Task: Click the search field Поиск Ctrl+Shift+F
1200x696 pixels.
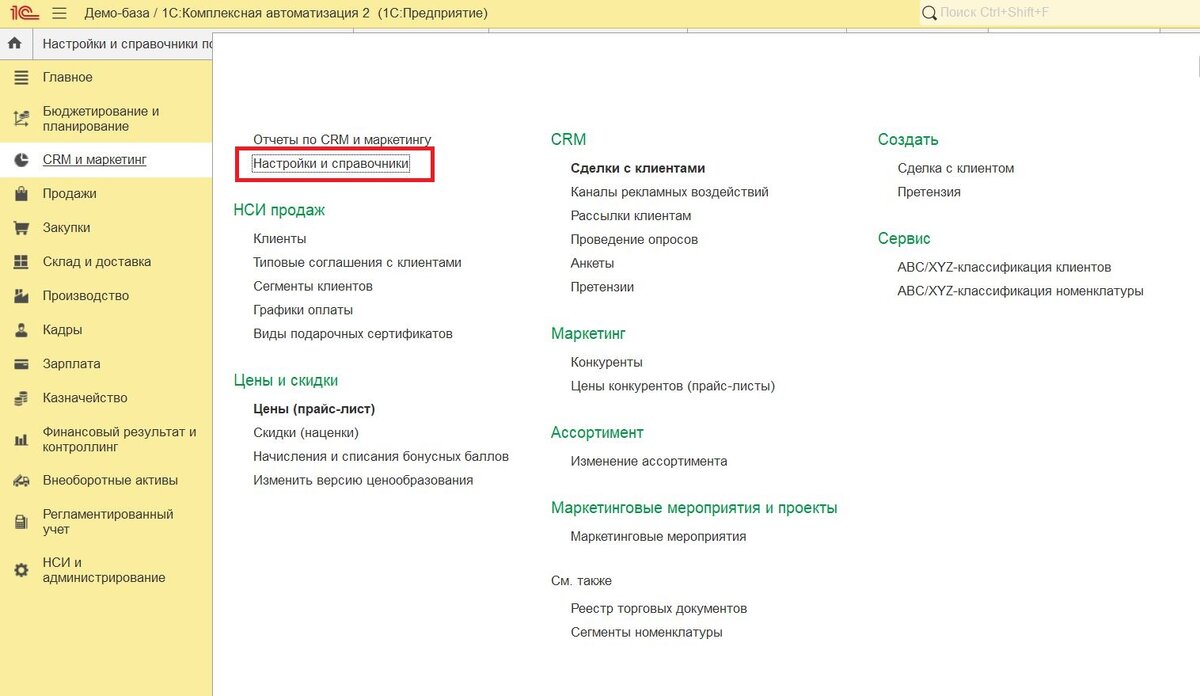Action: tap(1059, 13)
